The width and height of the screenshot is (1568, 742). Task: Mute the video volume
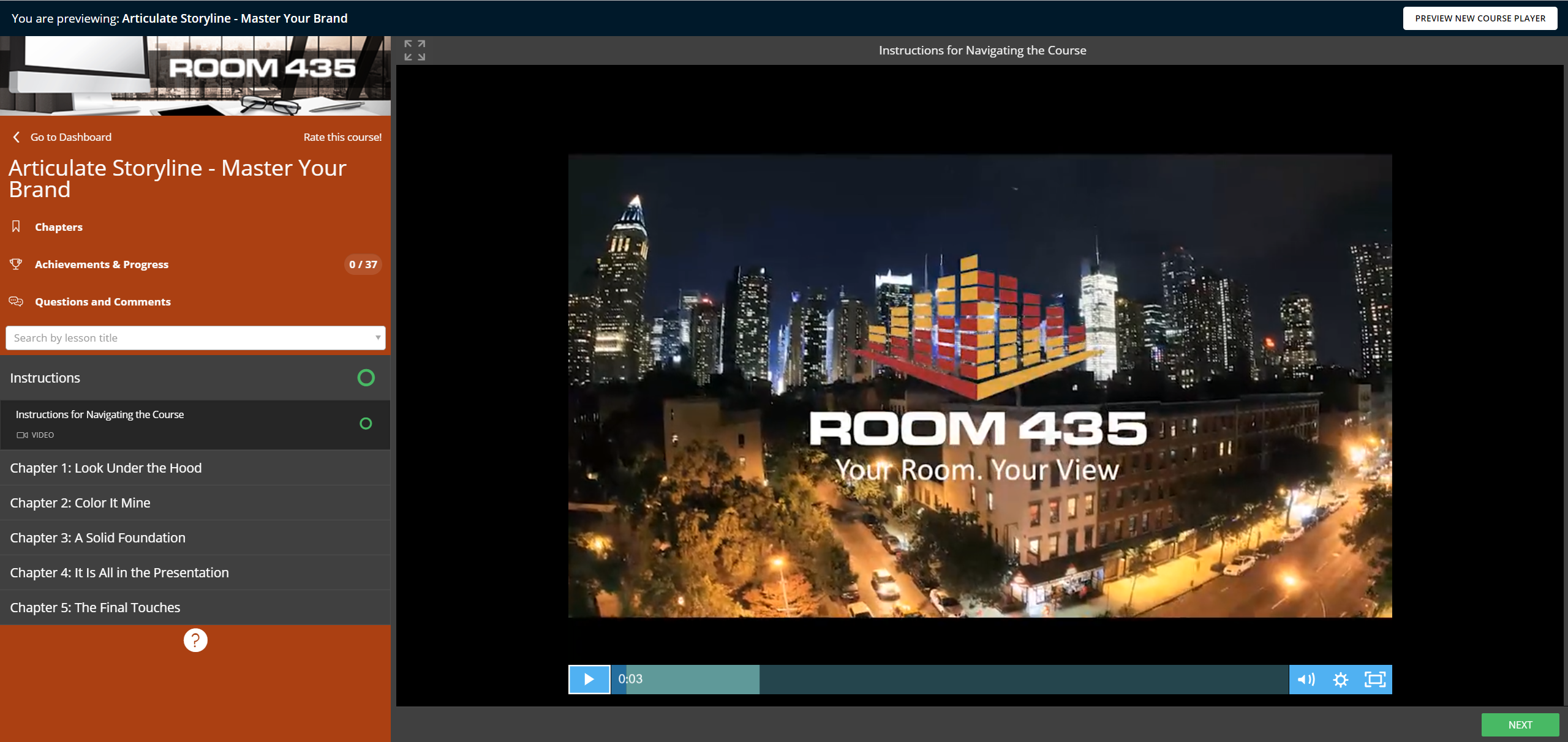1306,679
